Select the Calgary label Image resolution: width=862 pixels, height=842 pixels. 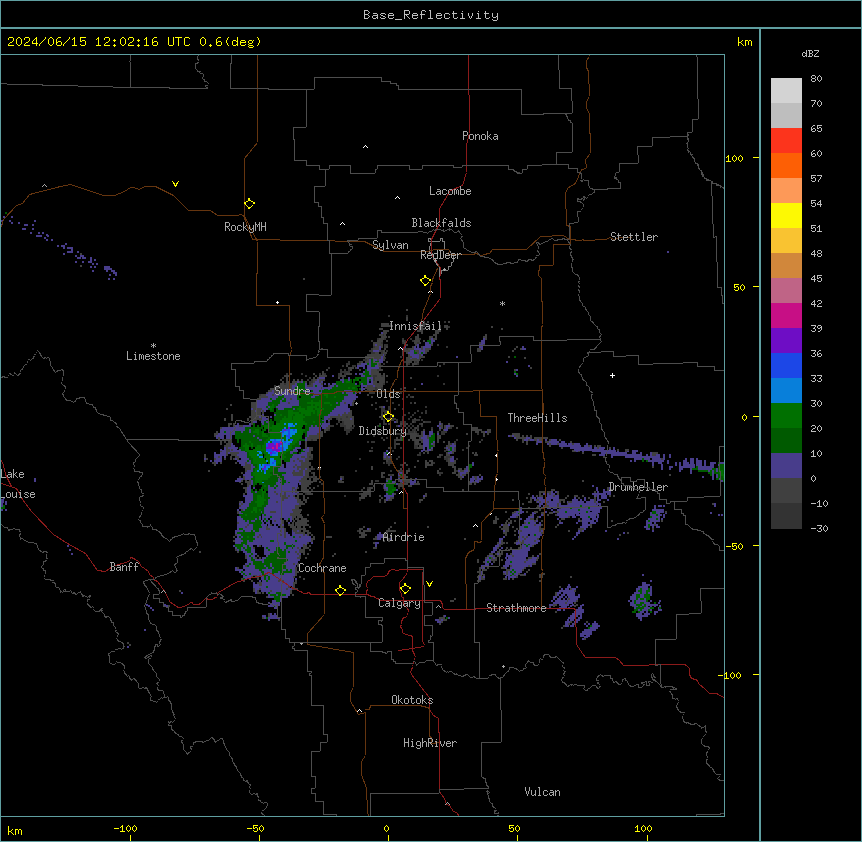click(399, 603)
